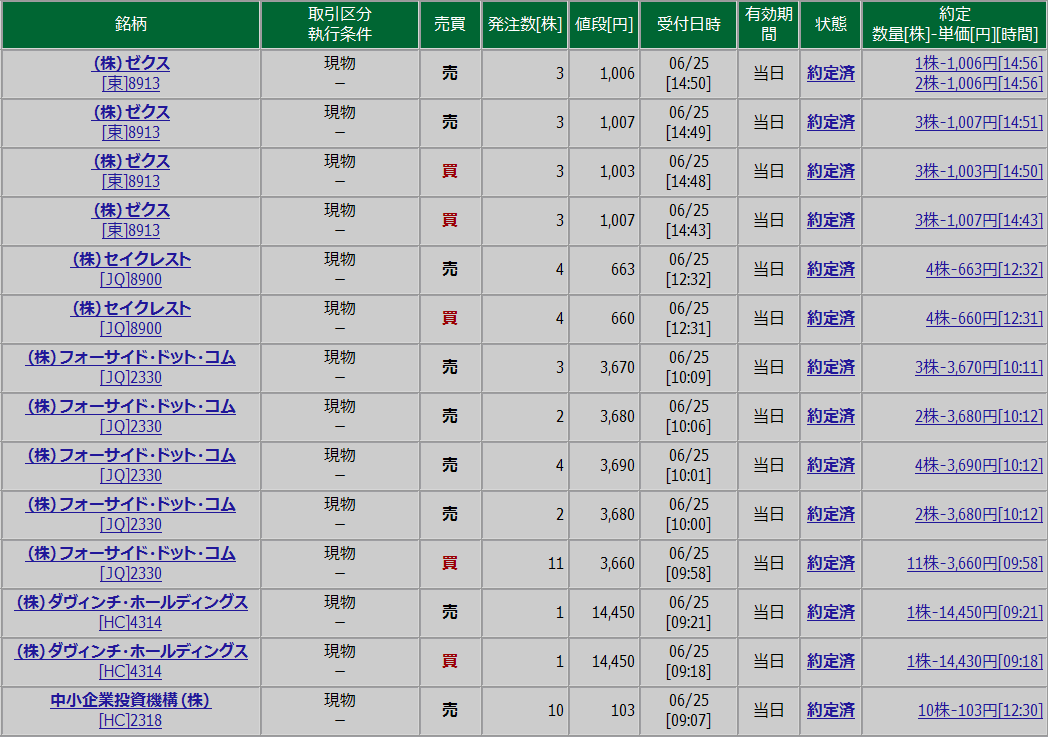Select the 銘柄 column header

[131, 25]
